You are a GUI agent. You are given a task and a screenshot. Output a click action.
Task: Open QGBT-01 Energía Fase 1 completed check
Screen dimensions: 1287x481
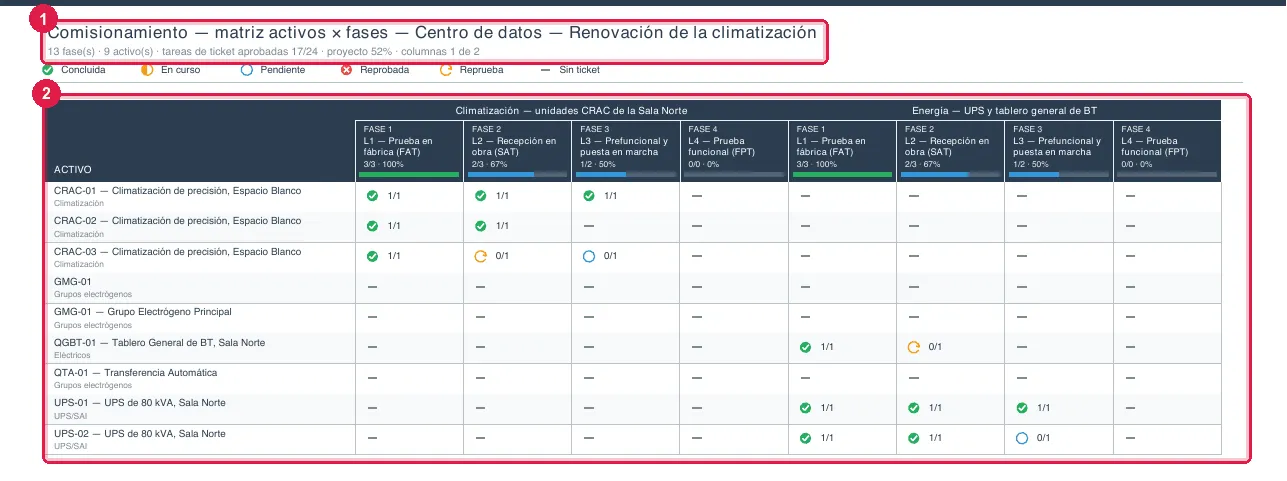coord(805,347)
